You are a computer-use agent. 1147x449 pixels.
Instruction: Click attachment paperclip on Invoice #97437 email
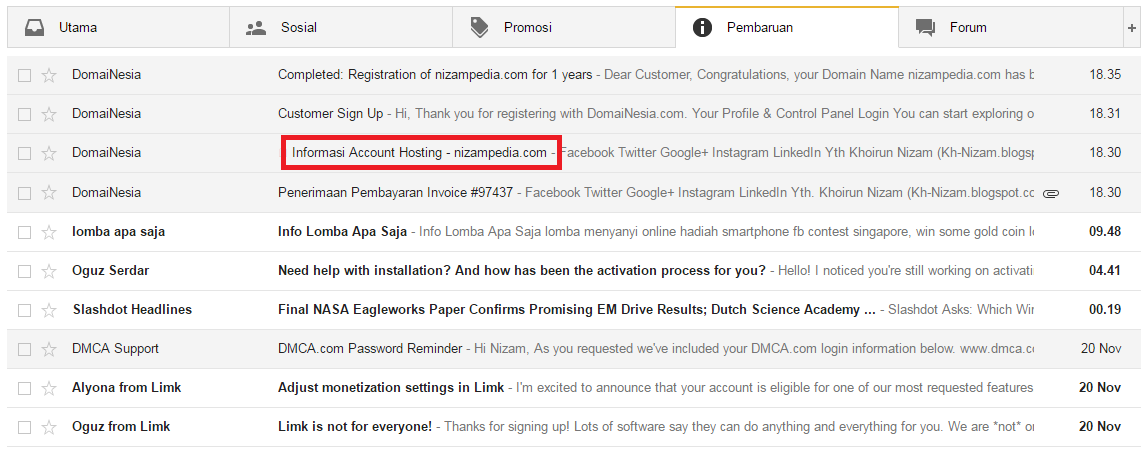(1050, 193)
